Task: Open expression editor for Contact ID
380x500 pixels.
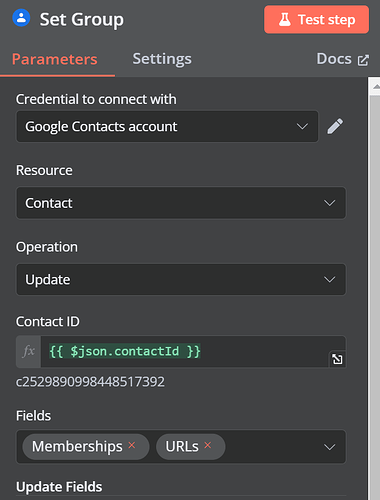Action: tap(337, 359)
